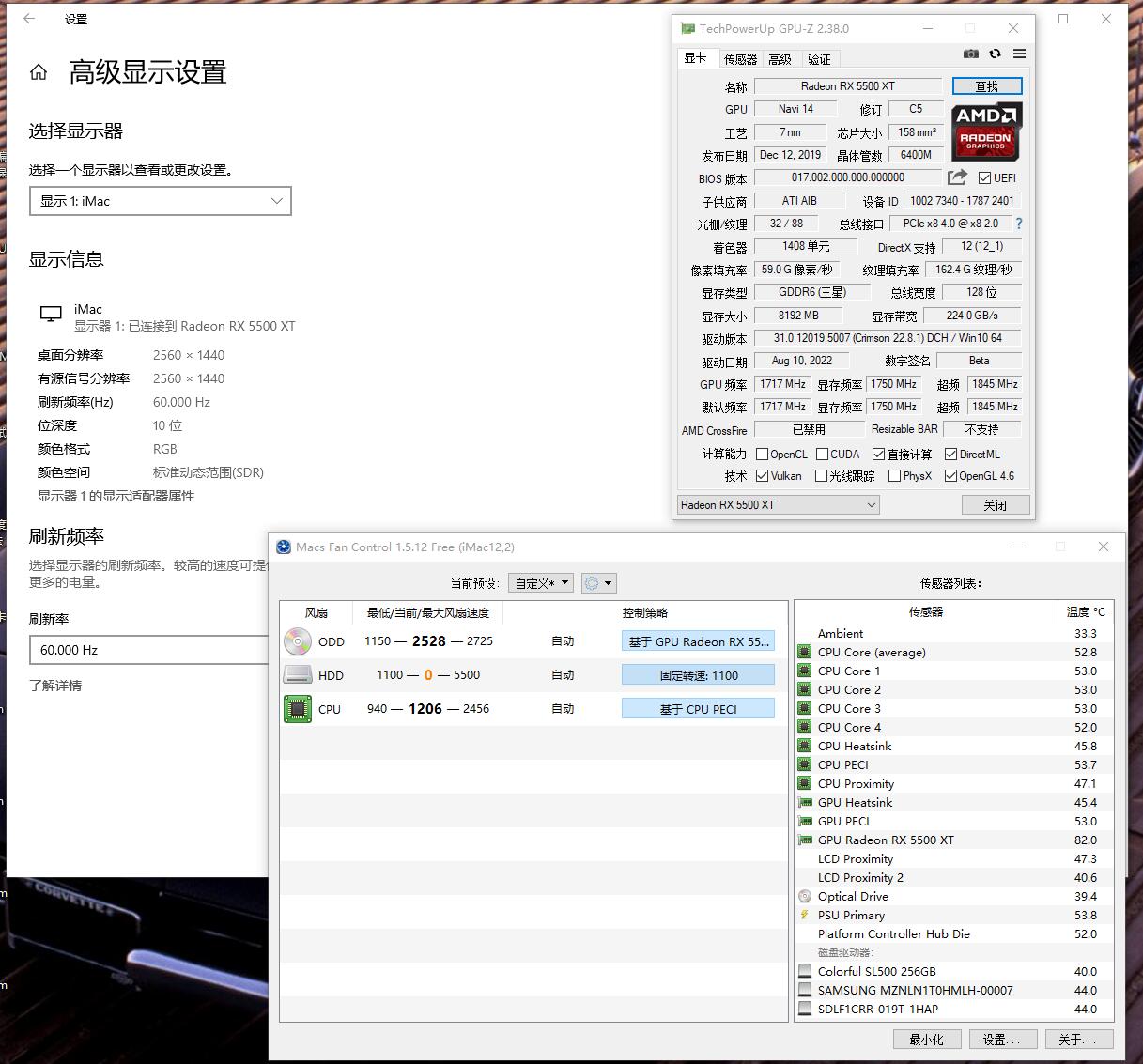
Task: Click the 查找 lookup button
Action: point(986,86)
